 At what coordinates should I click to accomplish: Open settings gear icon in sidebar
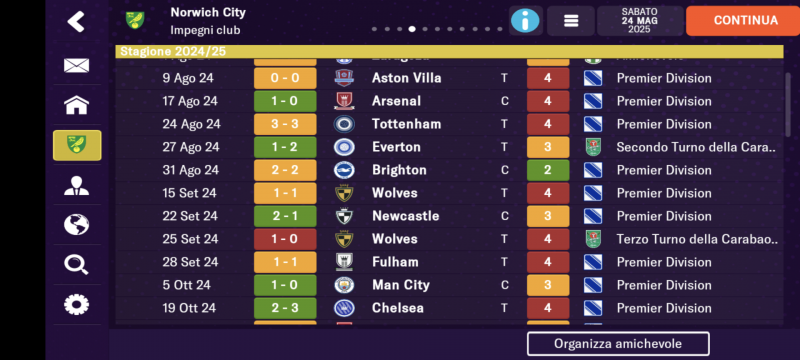[x=77, y=304]
